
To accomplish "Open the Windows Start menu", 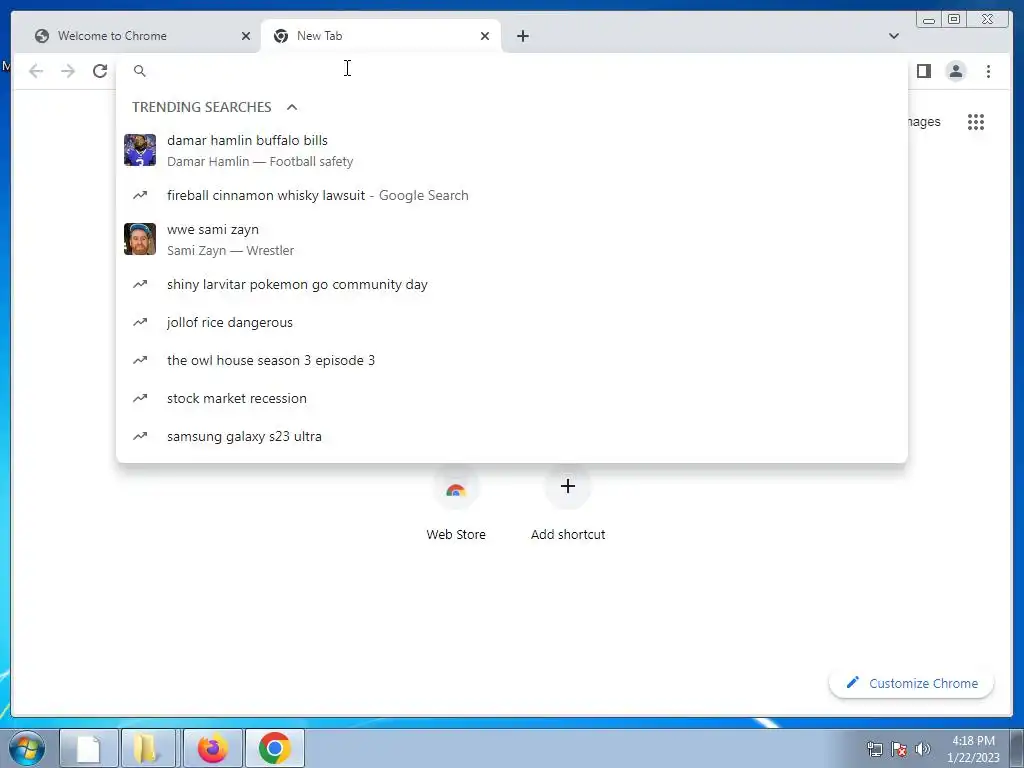I will pos(27,748).
